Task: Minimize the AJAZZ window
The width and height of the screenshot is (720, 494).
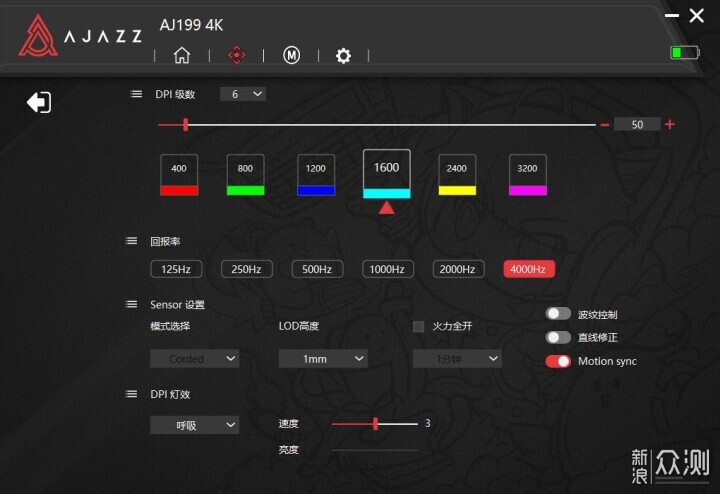Action: point(672,16)
